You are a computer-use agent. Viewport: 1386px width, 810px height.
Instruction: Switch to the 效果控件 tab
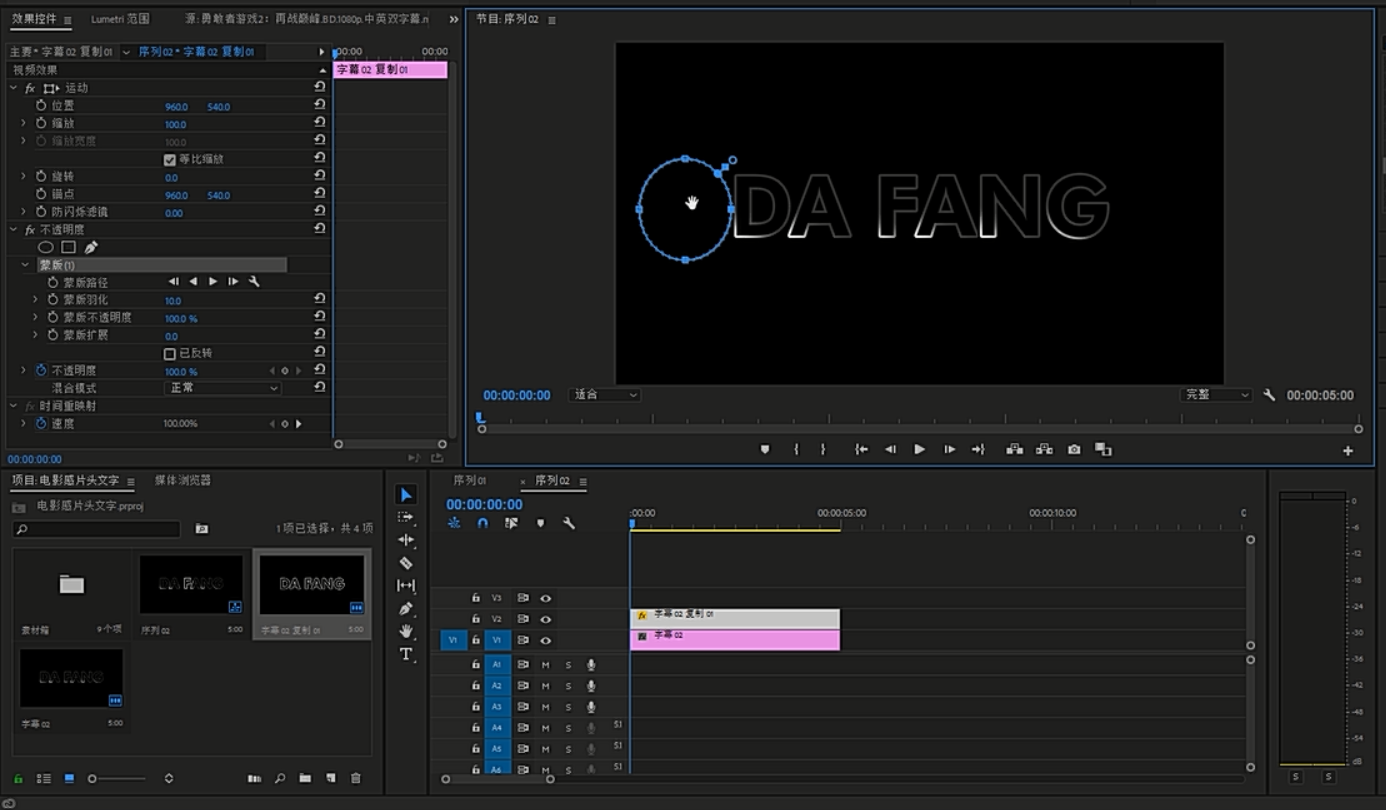click(34, 19)
